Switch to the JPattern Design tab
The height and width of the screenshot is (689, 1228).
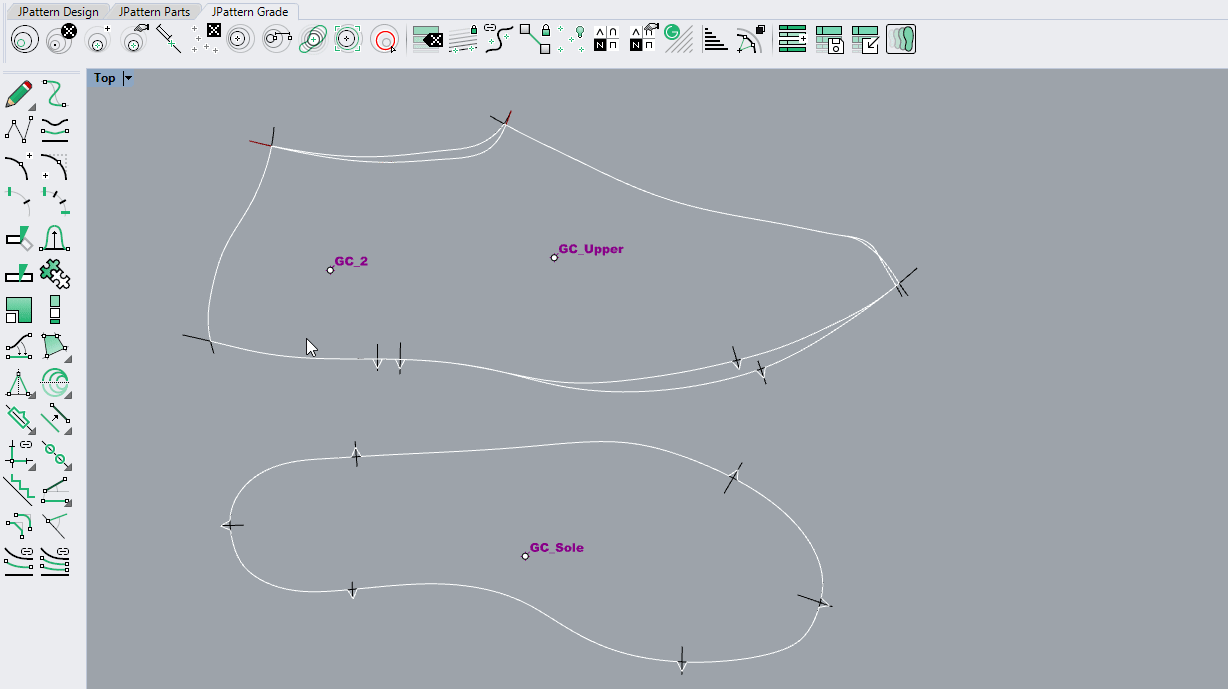pyautogui.click(x=58, y=12)
